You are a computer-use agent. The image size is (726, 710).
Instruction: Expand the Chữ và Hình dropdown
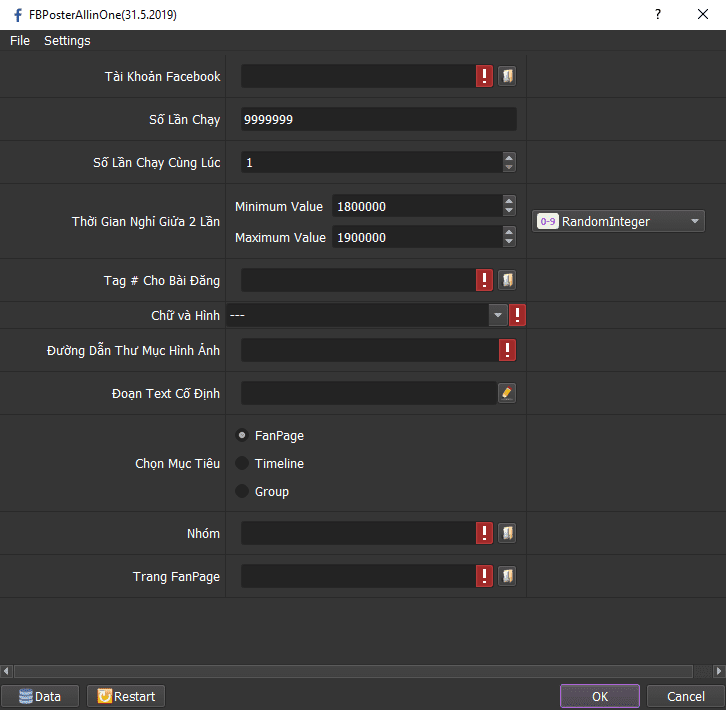[x=497, y=316]
